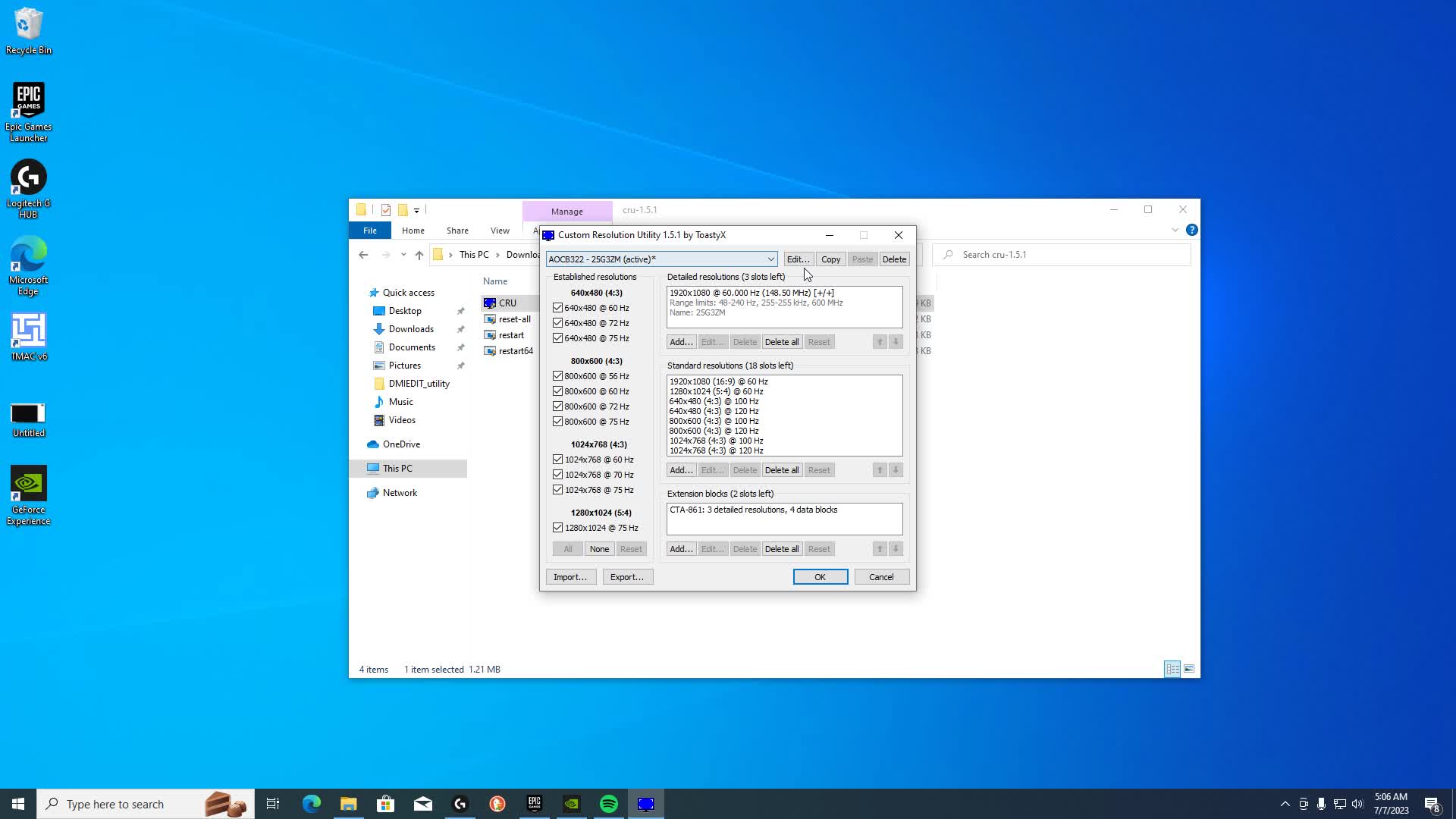Disable 800x600 @ 75 Hz resolution

click(557, 422)
